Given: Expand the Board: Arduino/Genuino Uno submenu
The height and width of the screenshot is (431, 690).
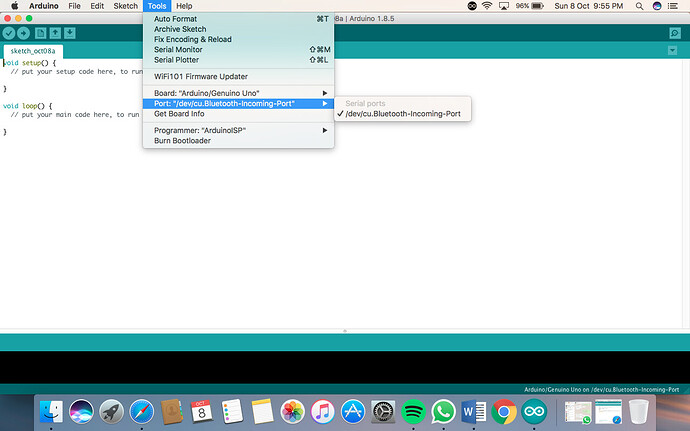Looking at the screenshot, I should [239, 93].
